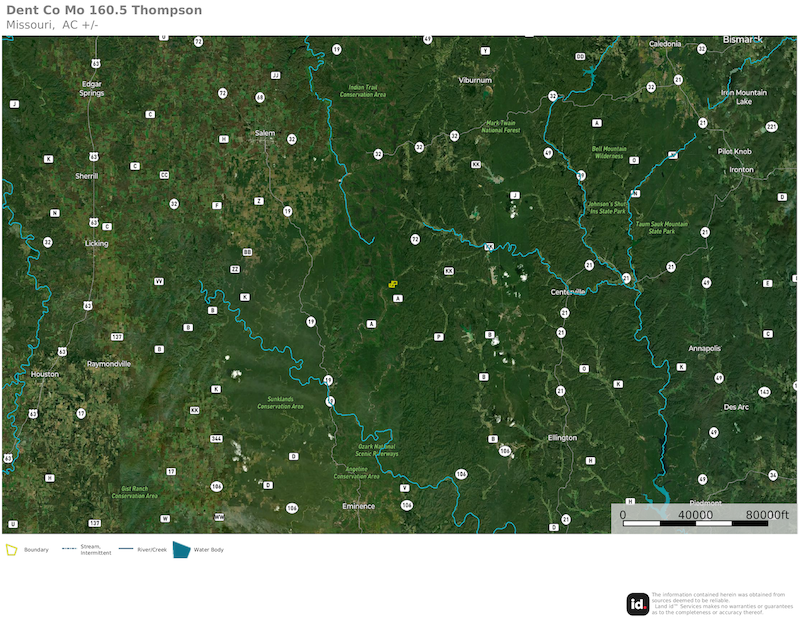
Task: Click the highway 221 shield marker
Action: click(x=771, y=127)
